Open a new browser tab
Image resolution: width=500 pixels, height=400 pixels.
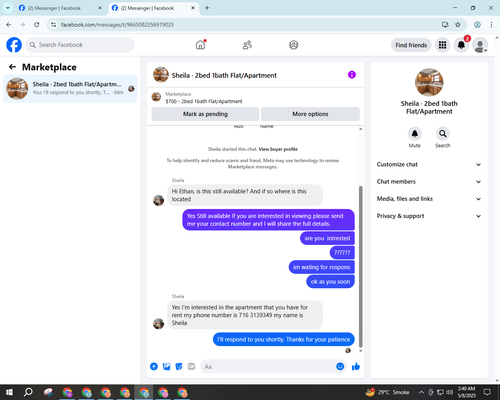pyautogui.click(x=207, y=8)
